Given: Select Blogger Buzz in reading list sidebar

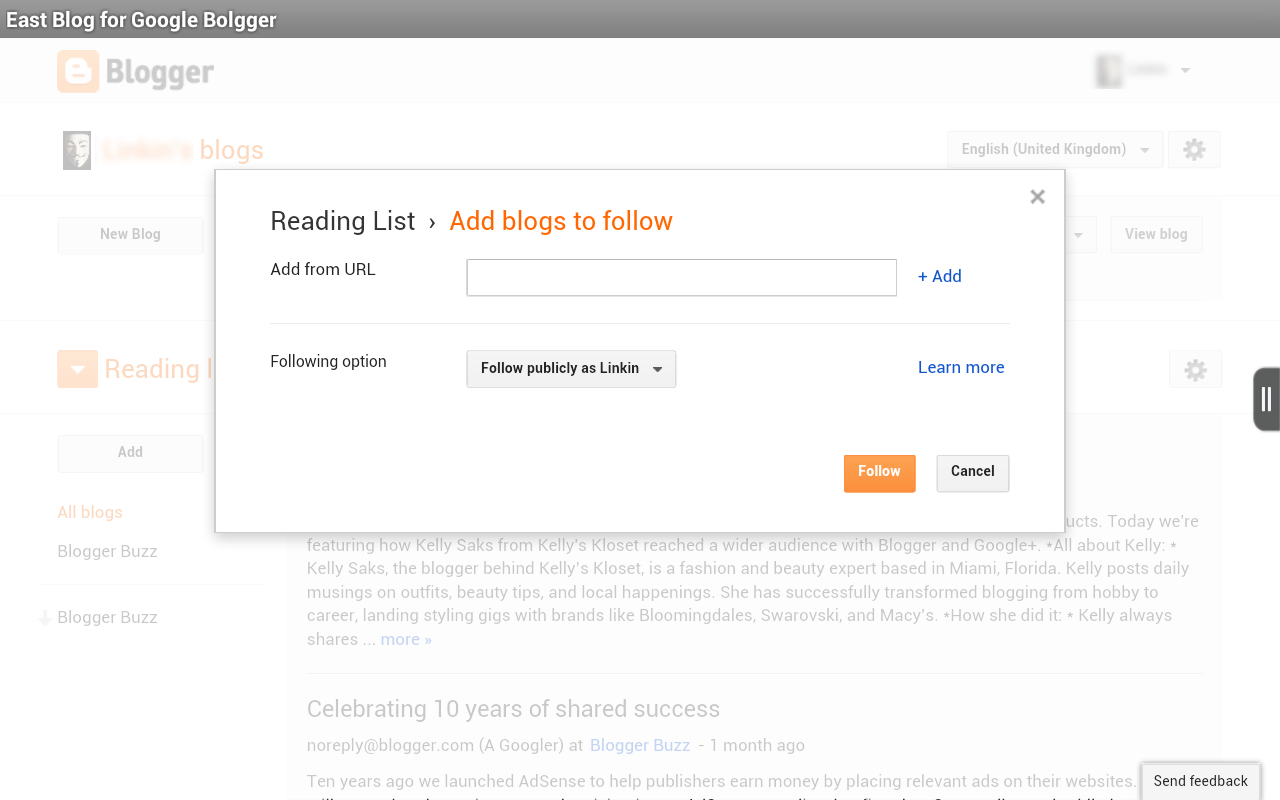Looking at the screenshot, I should tap(107, 551).
